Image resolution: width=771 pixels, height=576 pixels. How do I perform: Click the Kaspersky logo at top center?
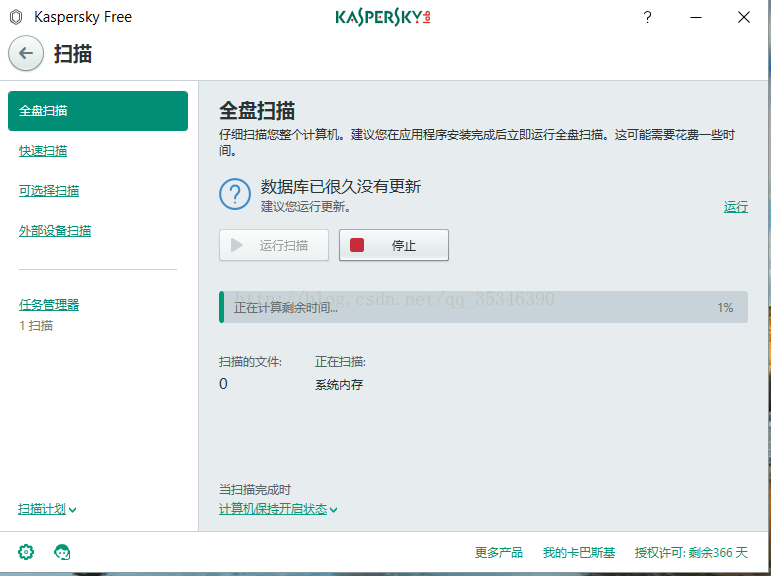pyautogui.click(x=383, y=17)
